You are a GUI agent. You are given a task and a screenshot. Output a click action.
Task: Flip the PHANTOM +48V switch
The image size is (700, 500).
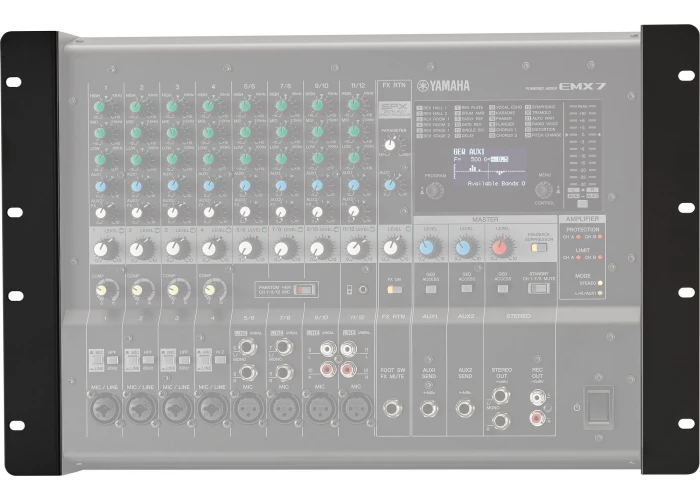pyautogui.click(x=305, y=290)
